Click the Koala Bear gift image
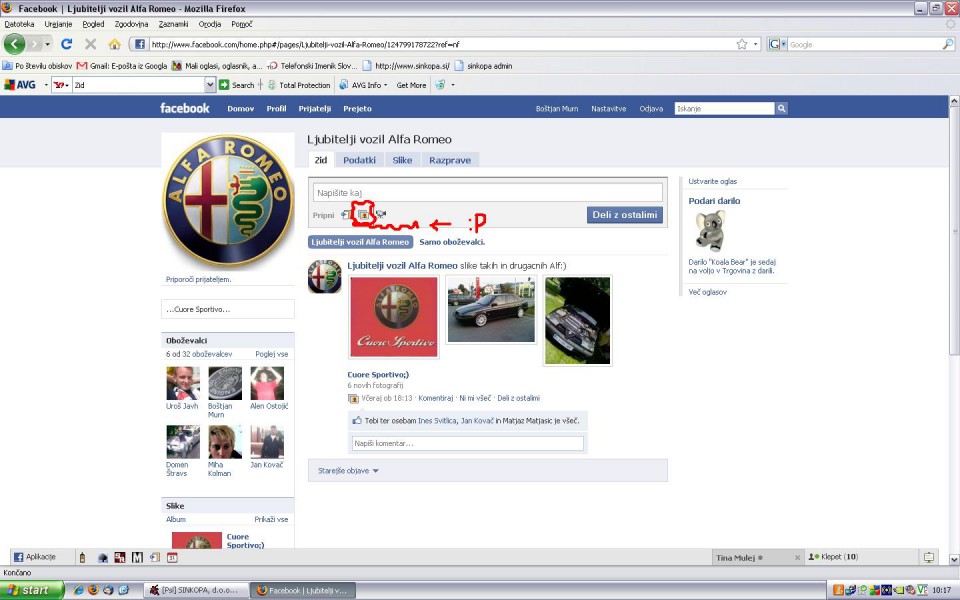960x600 pixels. (x=710, y=231)
